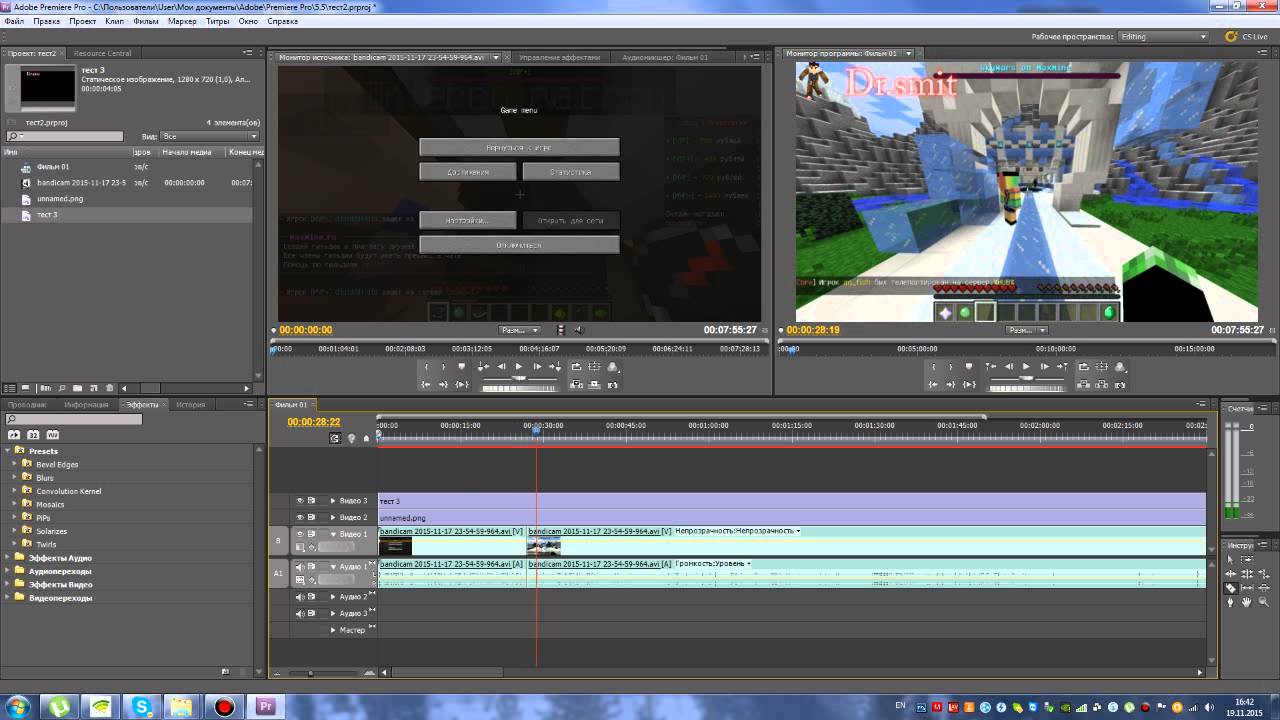The image size is (1280, 720).
Task: Filter effects by YUV icon
Action: point(53,435)
